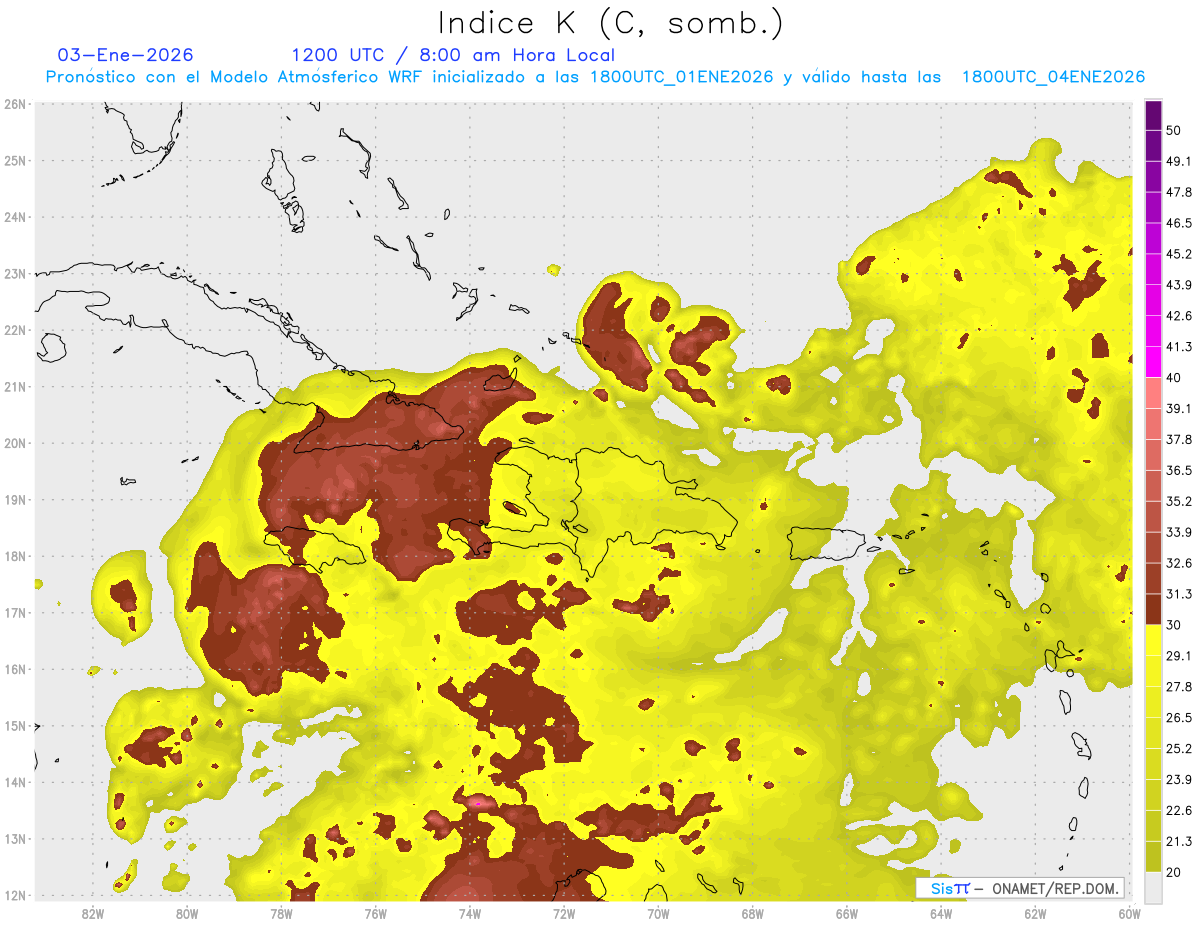The image size is (1200, 927).
Task: Click the "25N" latitude label
Action: click(15, 160)
